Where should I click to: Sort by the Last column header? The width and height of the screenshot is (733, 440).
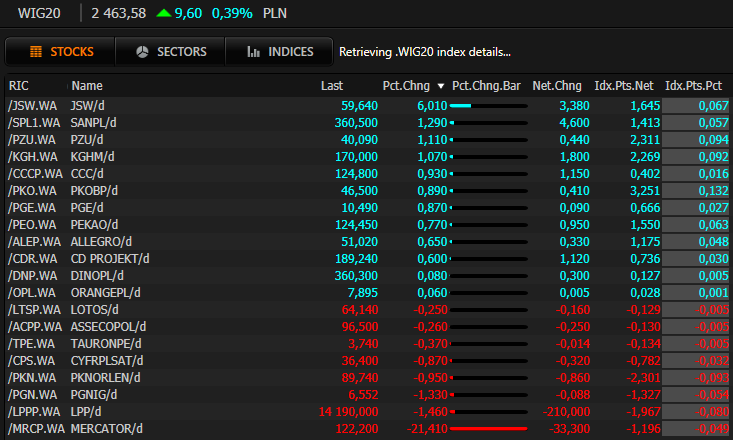click(x=331, y=86)
